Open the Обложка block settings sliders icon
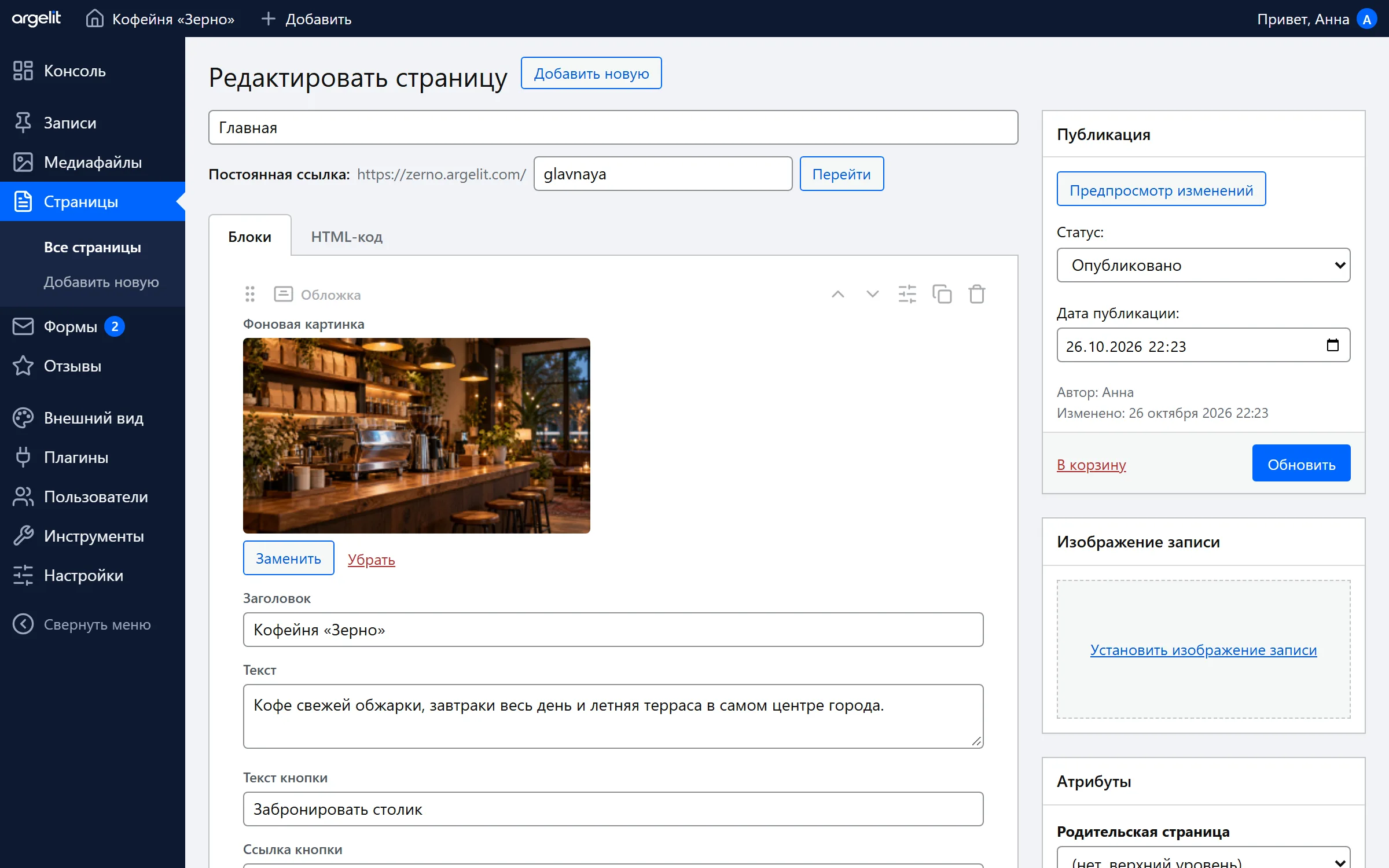 point(907,294)
